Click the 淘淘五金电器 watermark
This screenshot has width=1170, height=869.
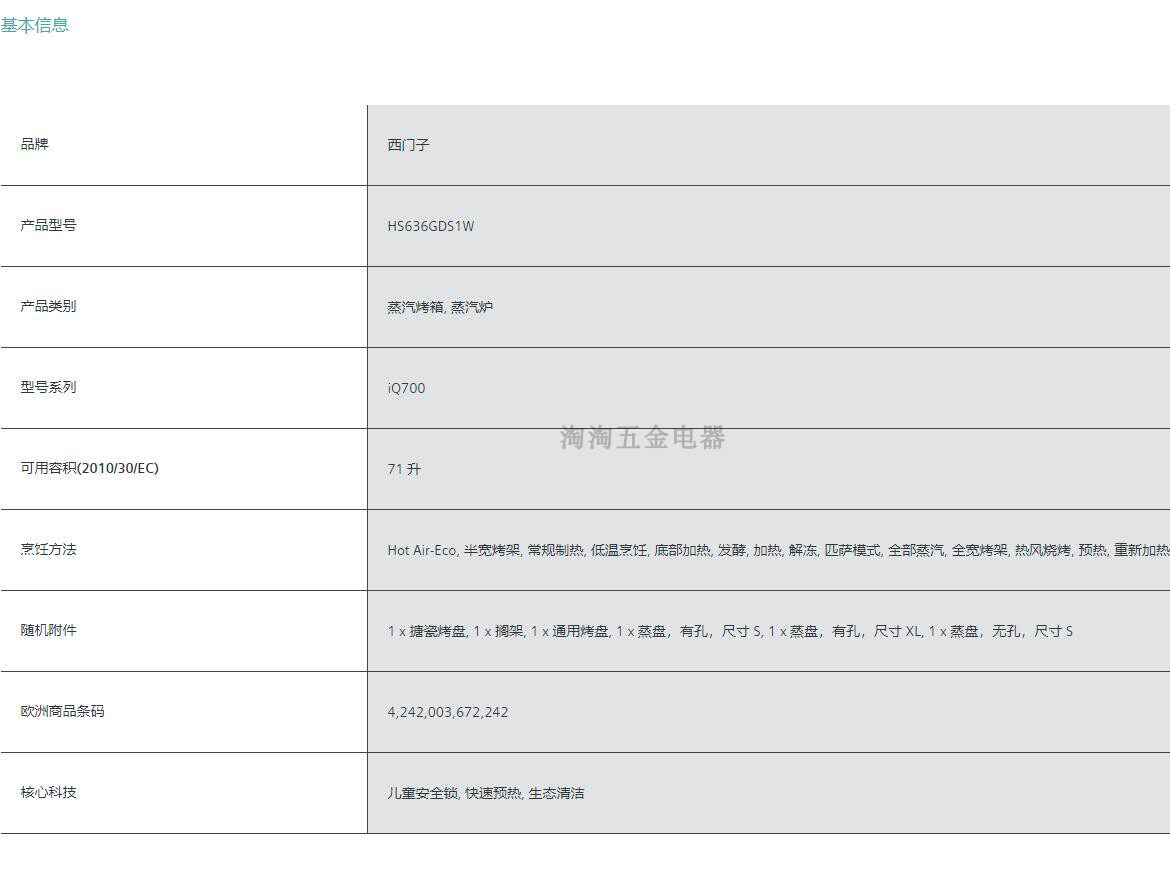642,437
